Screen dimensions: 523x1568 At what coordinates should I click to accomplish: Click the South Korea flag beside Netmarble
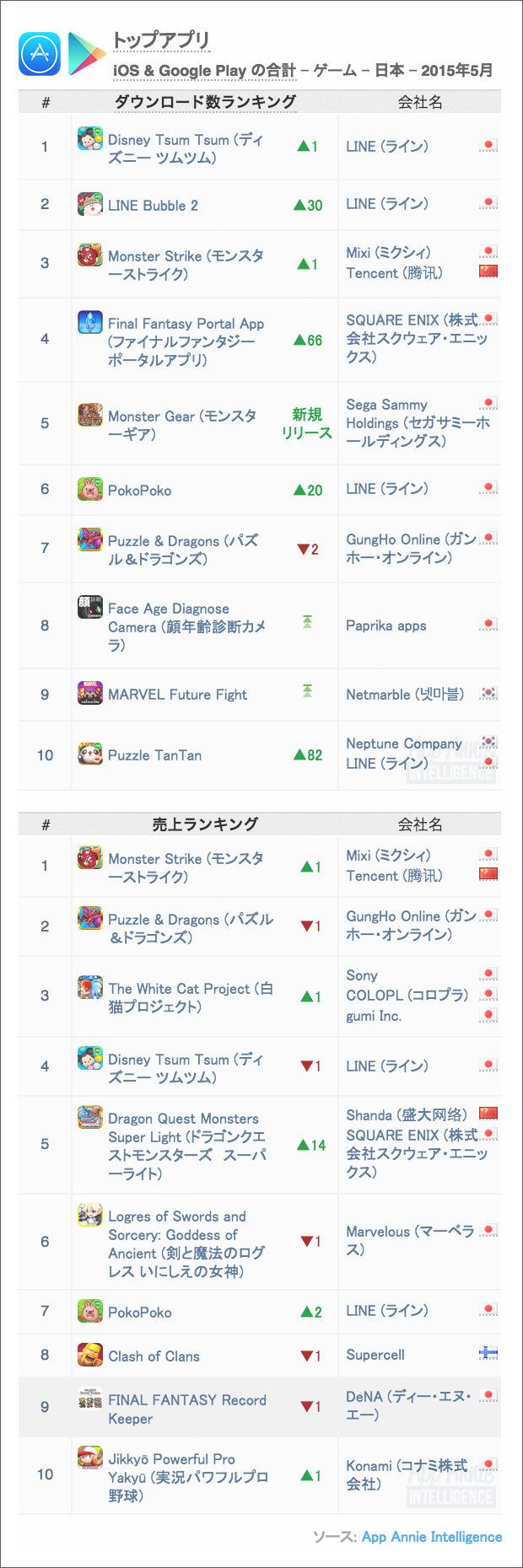tap(488, 693)
